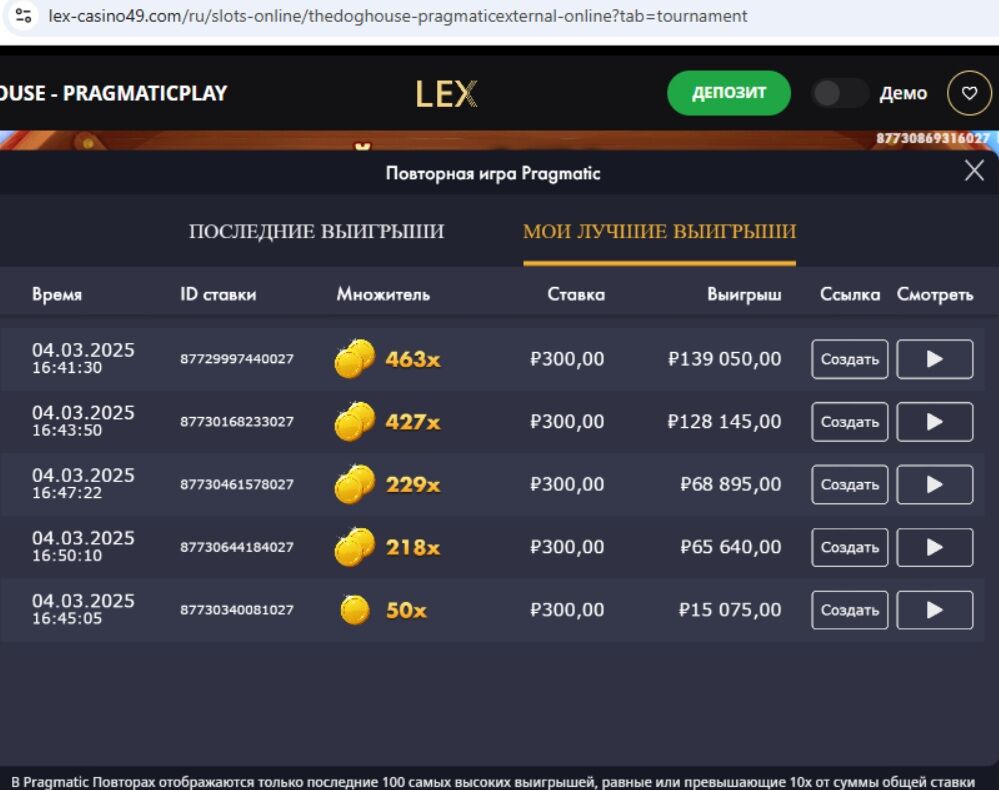Create link for ₽68 895,00 win

tap(849, 485)
